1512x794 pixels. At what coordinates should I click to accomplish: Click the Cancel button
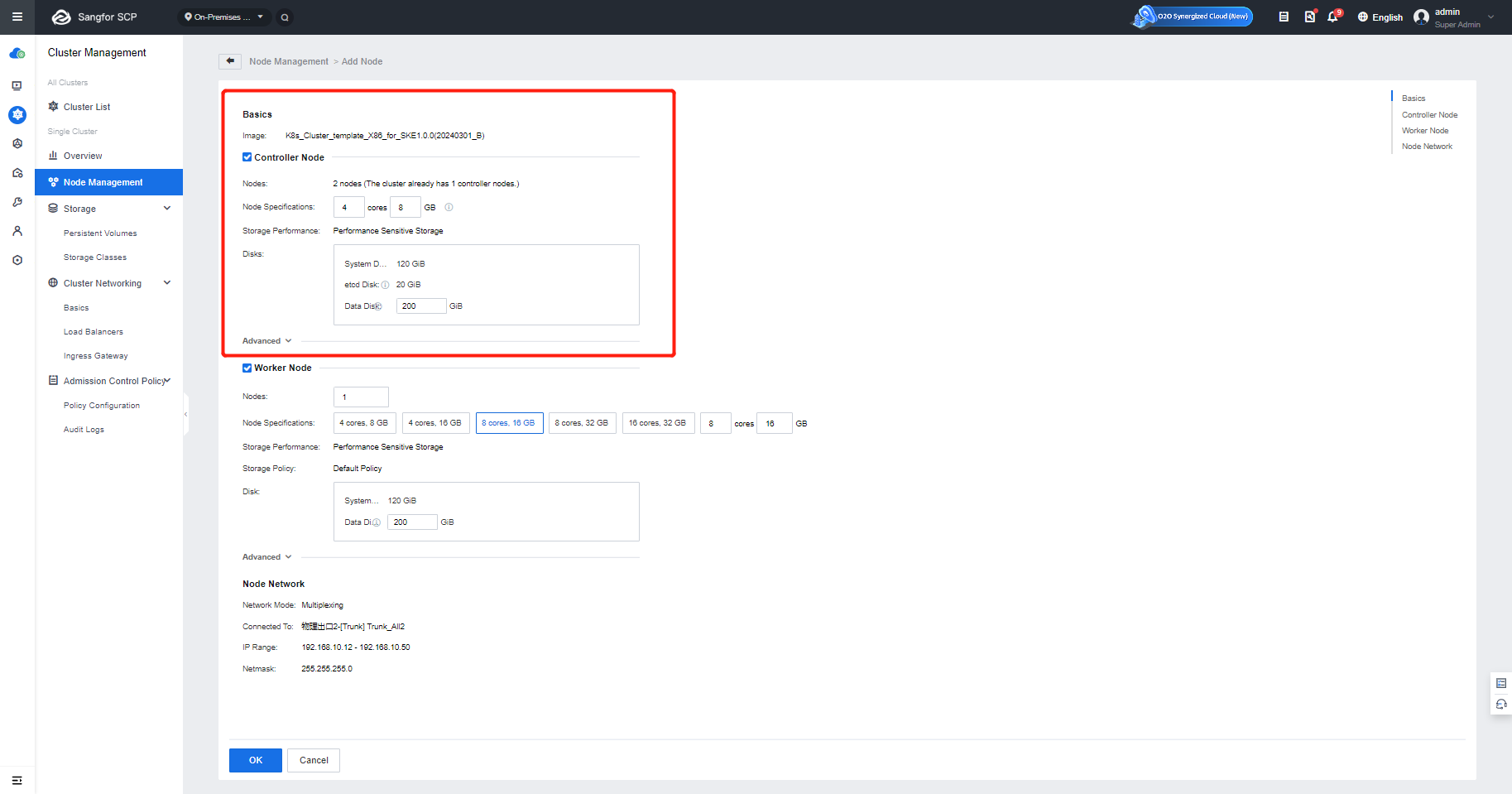click(314, 760)
